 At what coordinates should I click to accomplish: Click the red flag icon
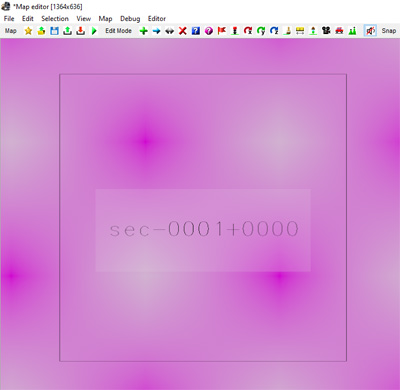(x=222, y=31)
